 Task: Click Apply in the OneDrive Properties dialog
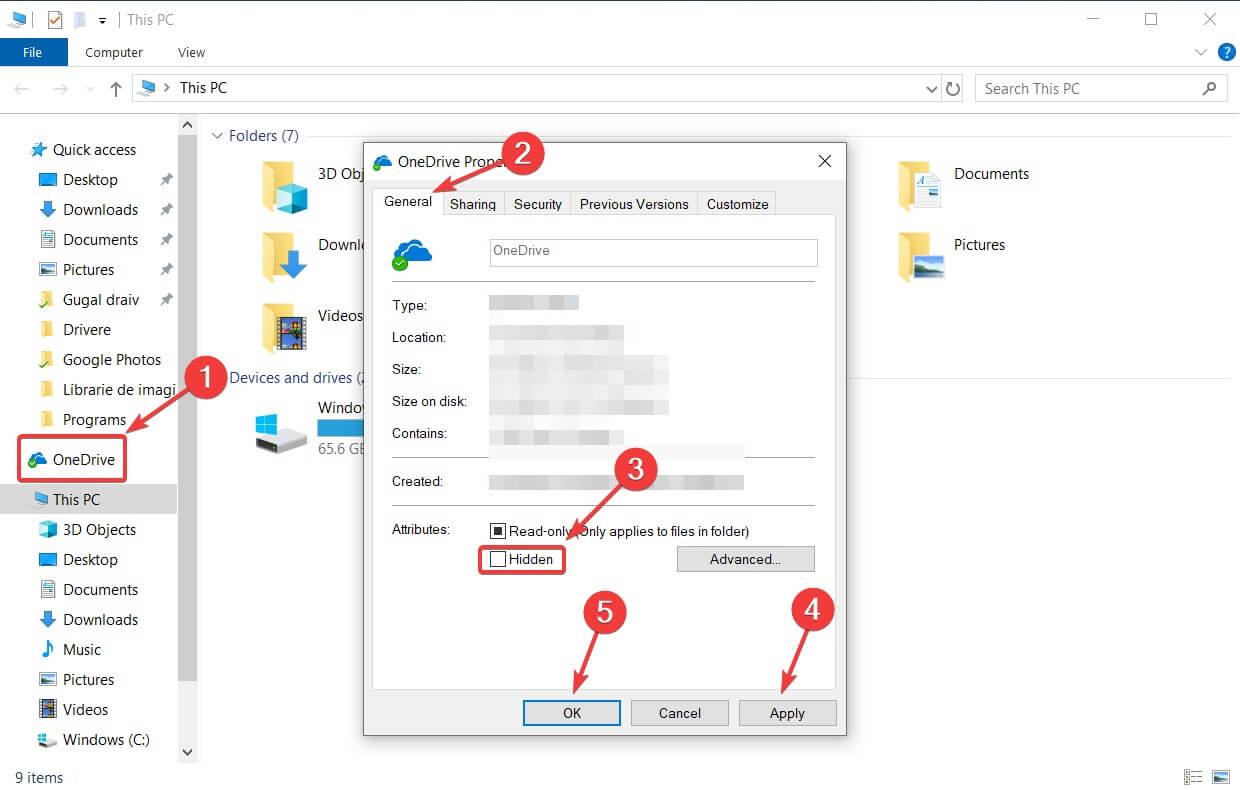pos(787,713)
